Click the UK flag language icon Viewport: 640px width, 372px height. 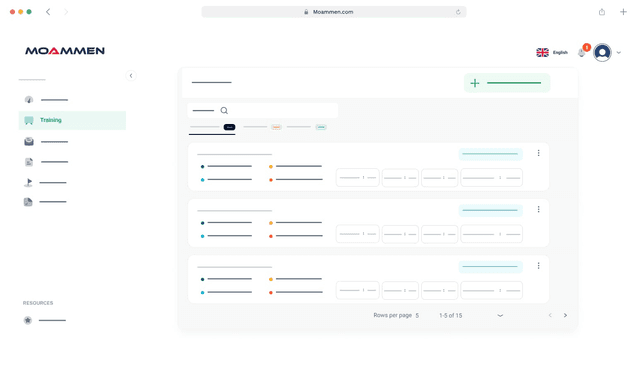[x=542, y=52]
